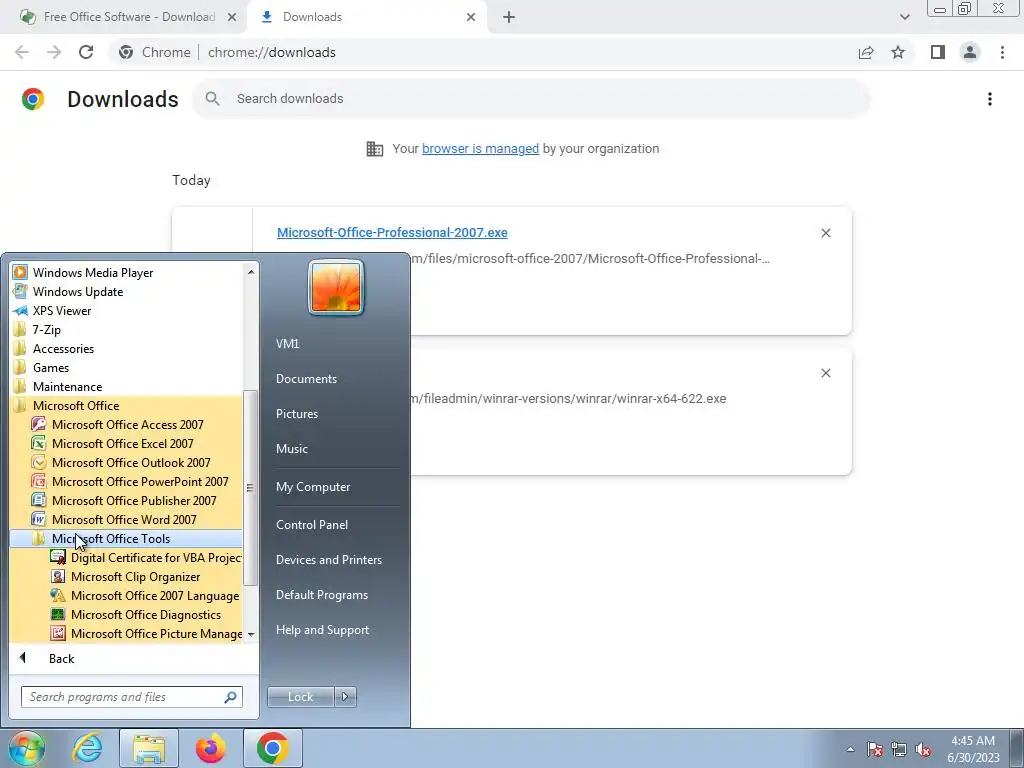Open the shutdown options arrow beside Lock
Viewport: 1024px width, 768px height.
345,697
